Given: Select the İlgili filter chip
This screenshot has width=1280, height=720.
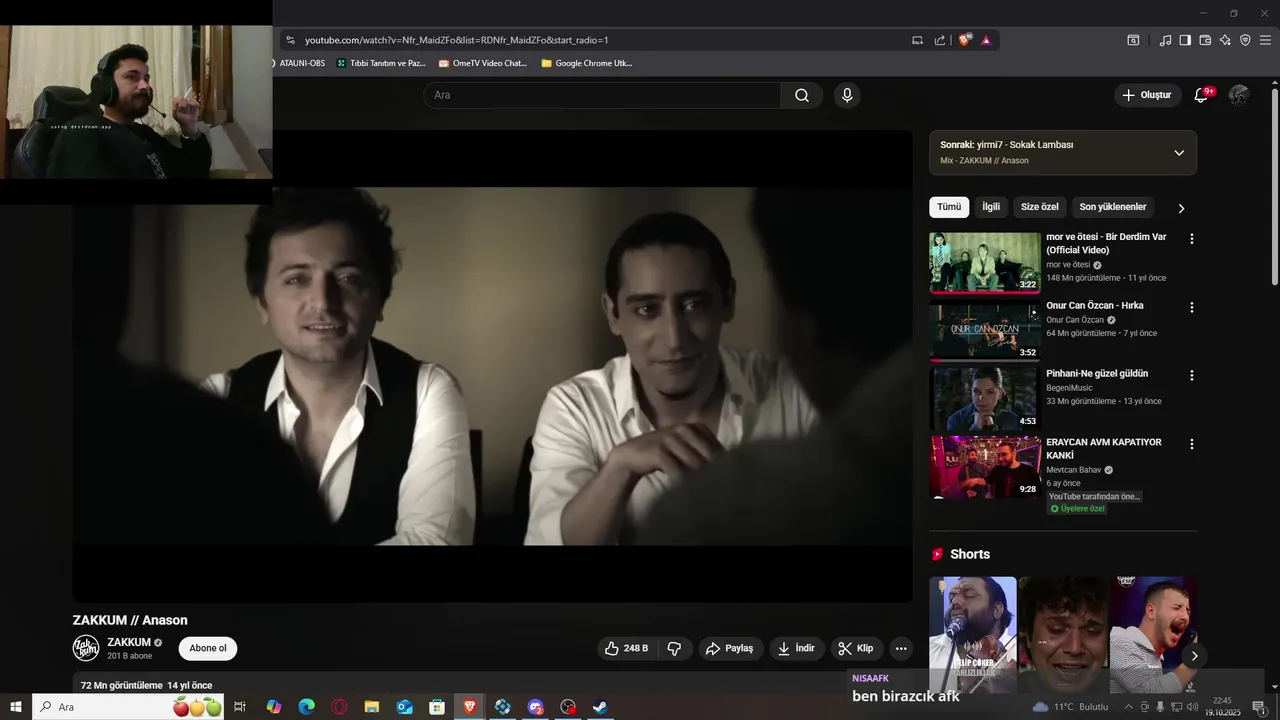Looking at the screenshot, I should click(x=991, y=207).
